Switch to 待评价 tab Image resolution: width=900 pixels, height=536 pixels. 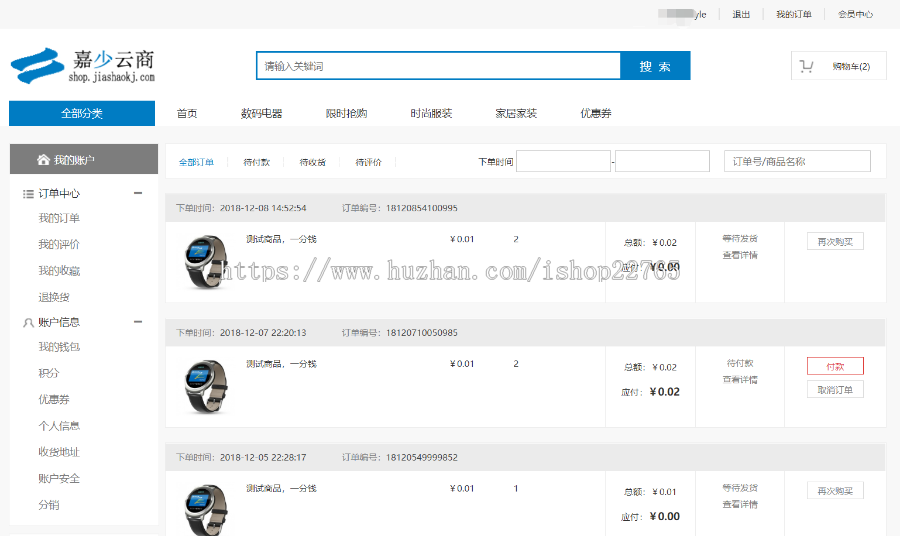pyautogui.click(x=368, y=162)
